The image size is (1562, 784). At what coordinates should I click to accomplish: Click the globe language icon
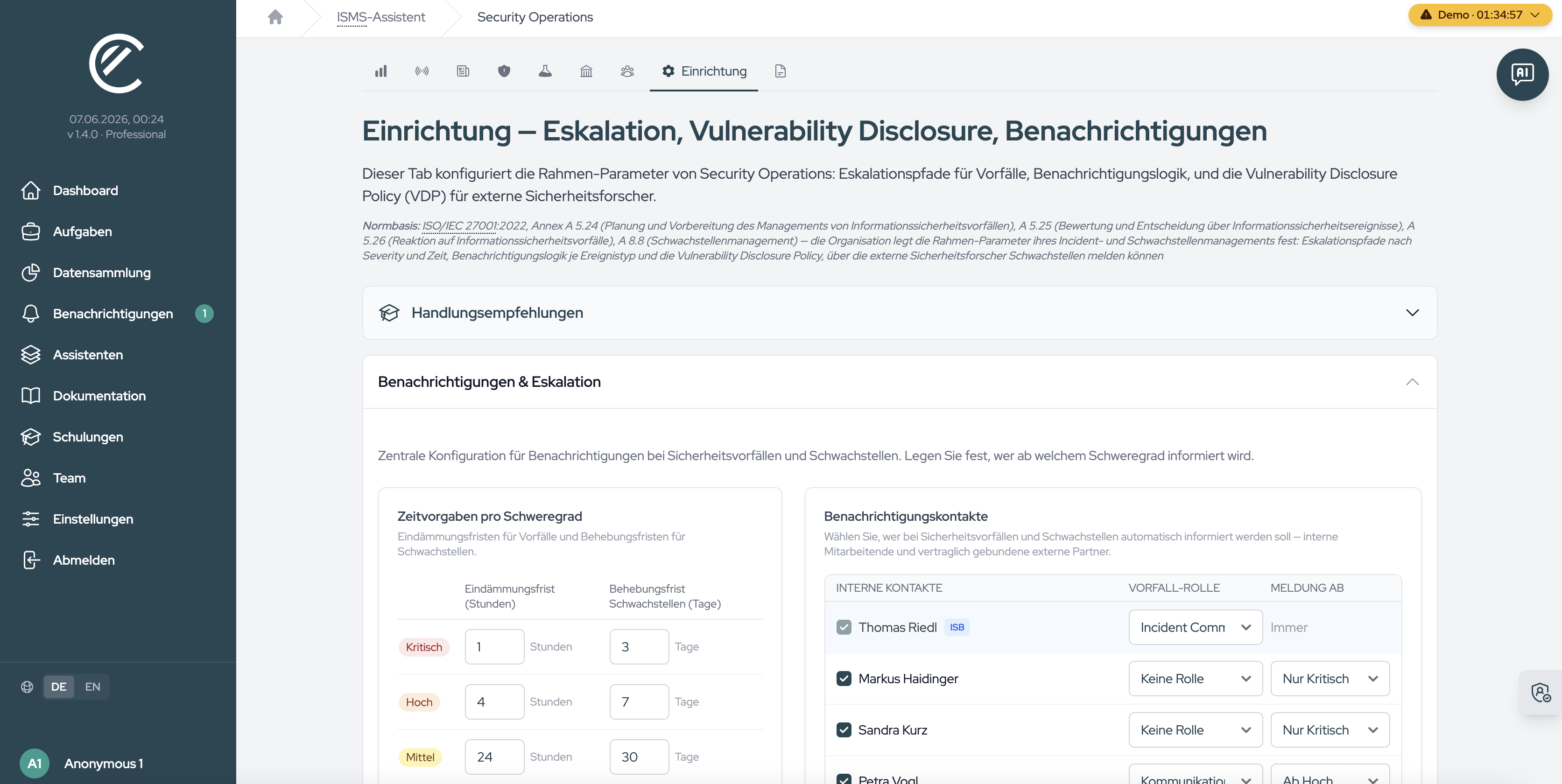(x=27, y=687)
